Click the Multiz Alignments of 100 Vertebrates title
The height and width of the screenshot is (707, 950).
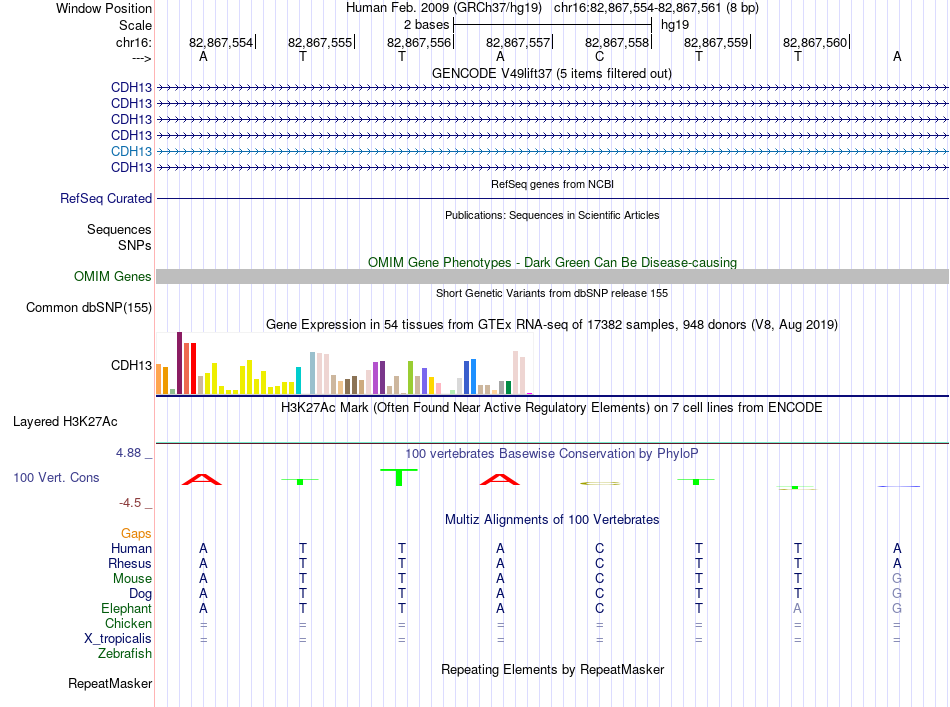point(552,520)
